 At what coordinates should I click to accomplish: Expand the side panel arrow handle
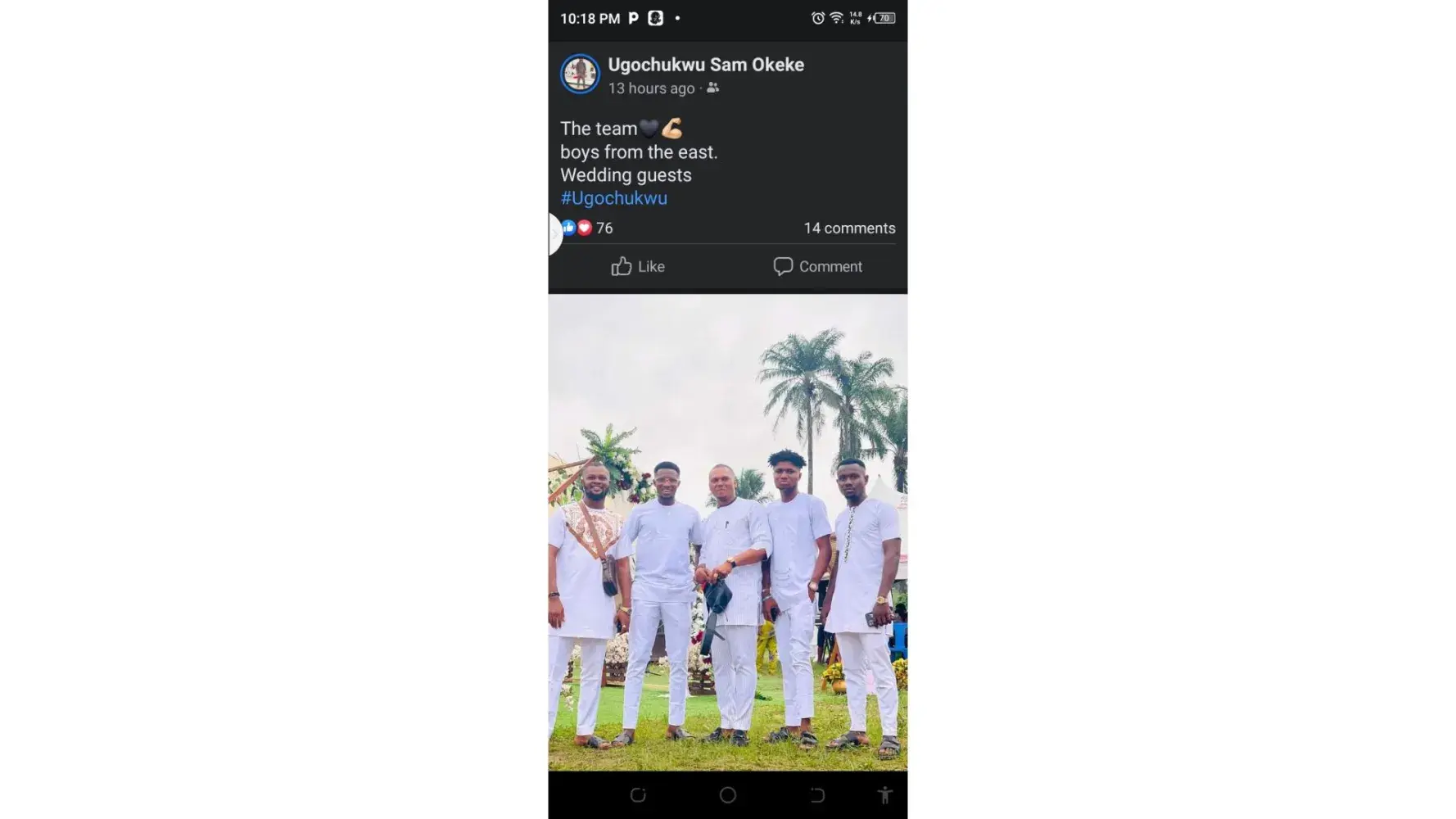555,234
